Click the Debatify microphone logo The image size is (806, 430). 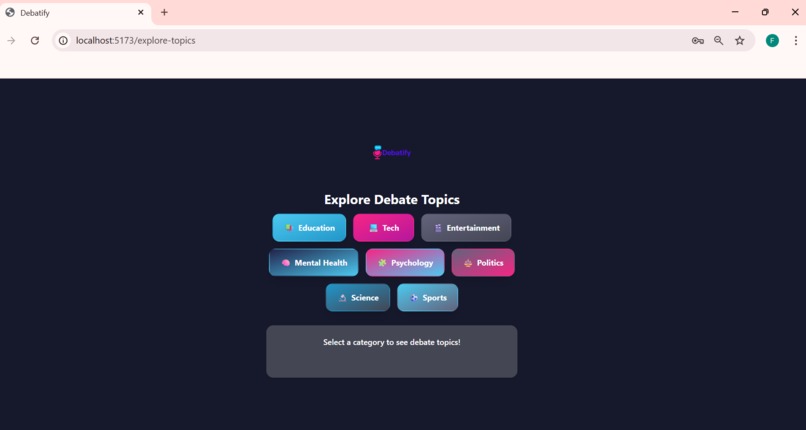(x=392, y=152)
